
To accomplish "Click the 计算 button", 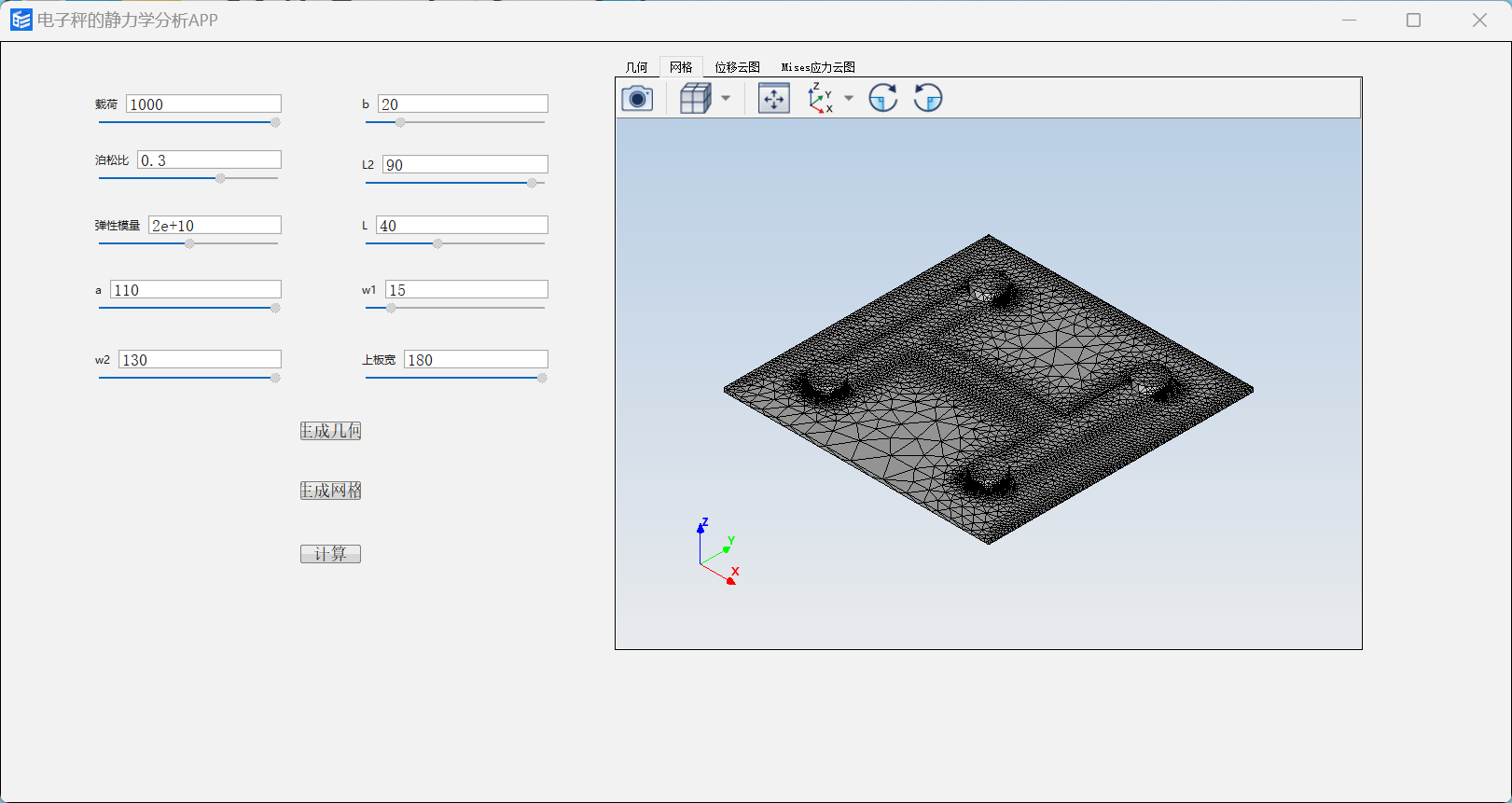I will pos(330,554).
